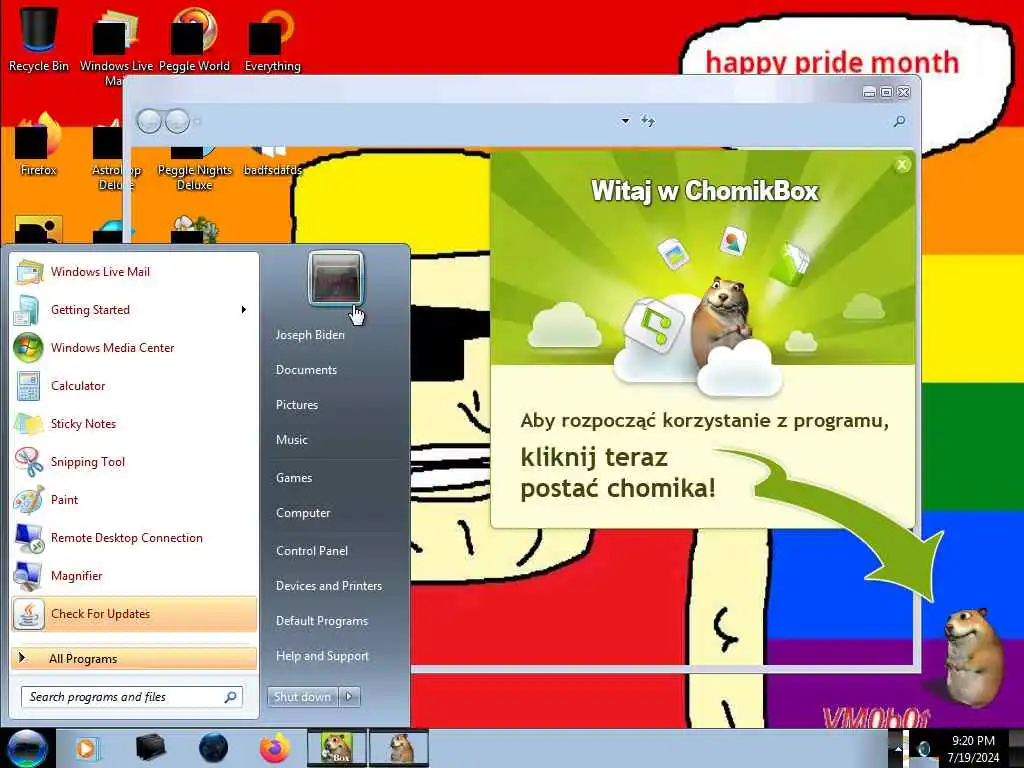Open Getting Started in Start menu

pos(134,310)
